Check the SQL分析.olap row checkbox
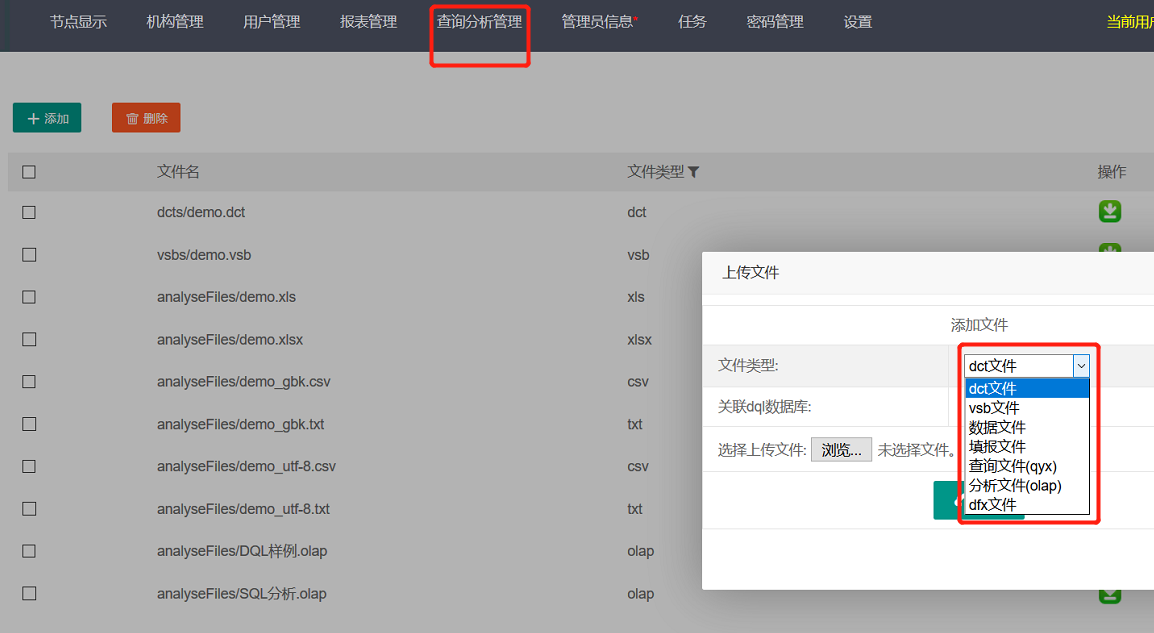This screenshot has width=1154, height=633. tap(29, 593)
